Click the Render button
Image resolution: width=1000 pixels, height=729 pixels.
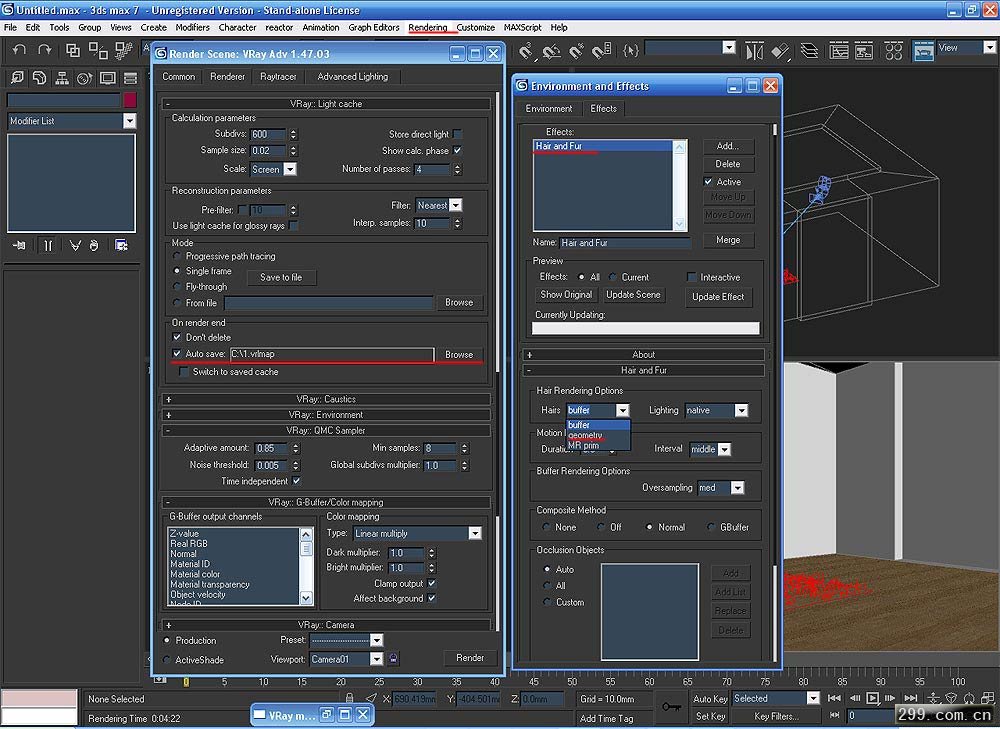click(x=470, y=658)
